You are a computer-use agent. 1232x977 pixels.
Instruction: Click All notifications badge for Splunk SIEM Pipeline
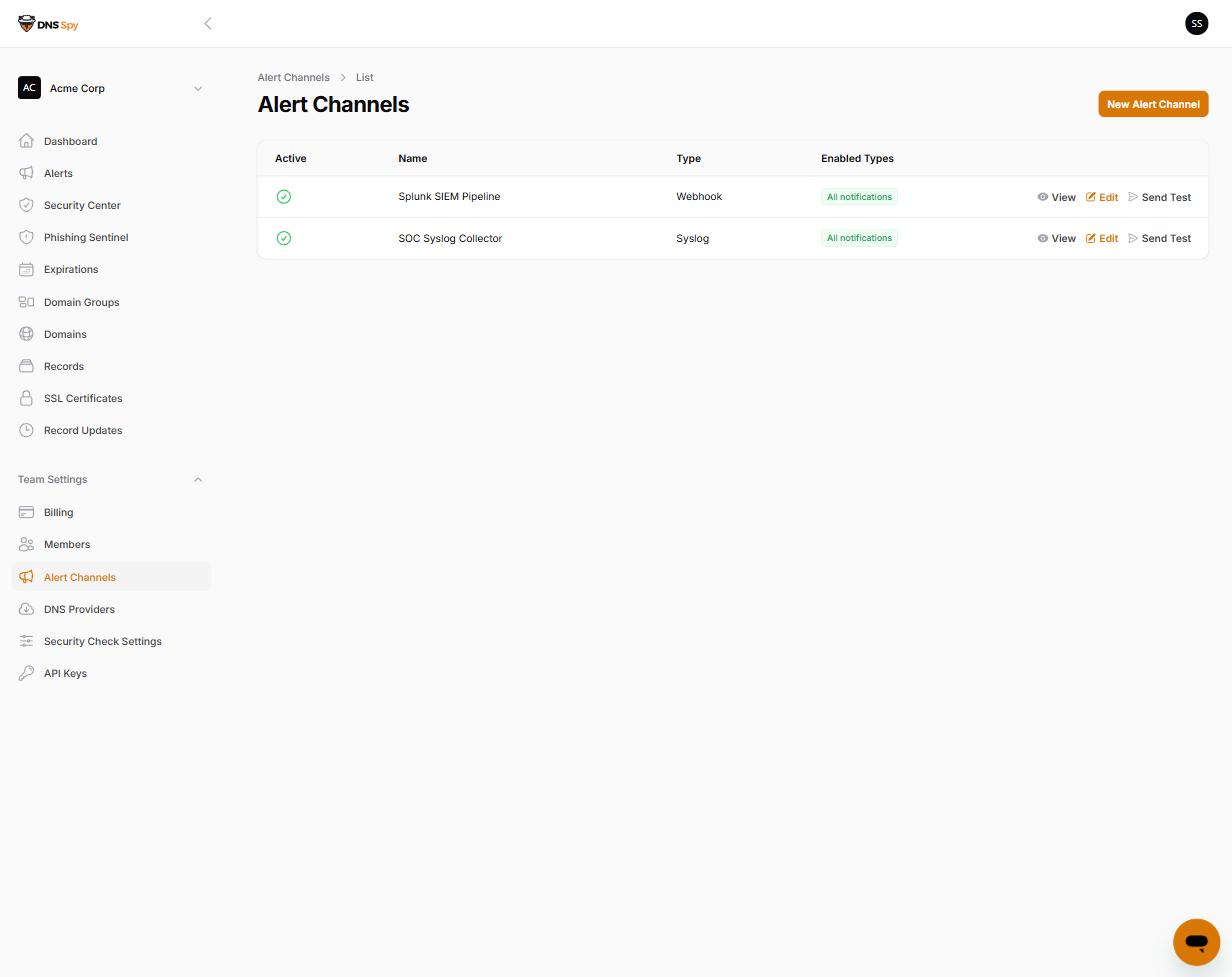pos(859,197)
